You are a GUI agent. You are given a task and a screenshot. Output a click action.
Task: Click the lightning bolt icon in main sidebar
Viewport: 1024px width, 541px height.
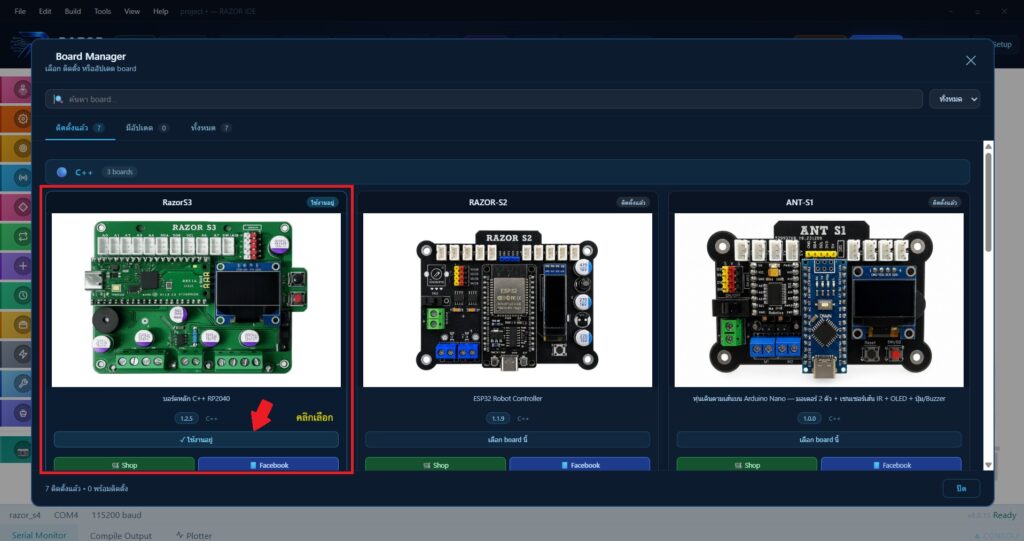click(x=23, y=354)
